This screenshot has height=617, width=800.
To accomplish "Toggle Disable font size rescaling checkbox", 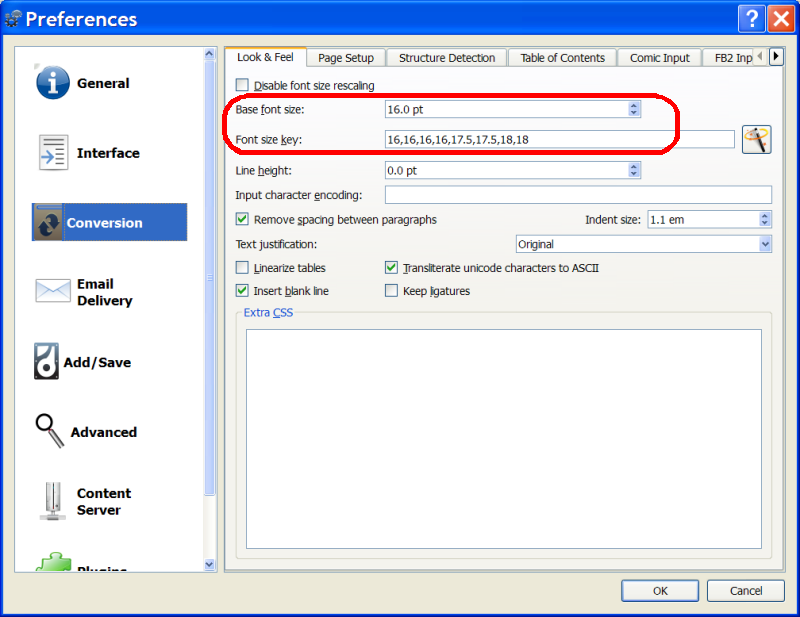I will [x=242, y=85].
